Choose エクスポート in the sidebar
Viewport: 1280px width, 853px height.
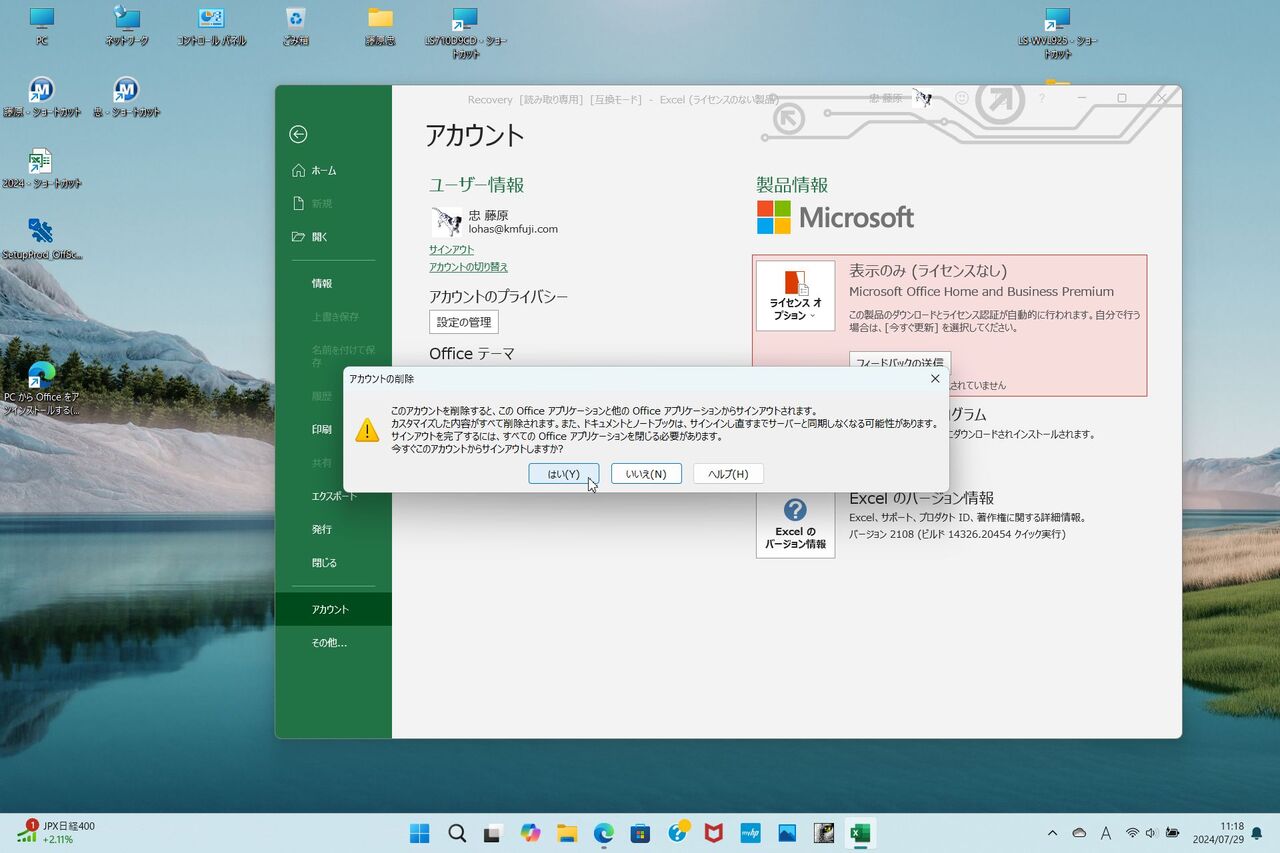(336, 496)
